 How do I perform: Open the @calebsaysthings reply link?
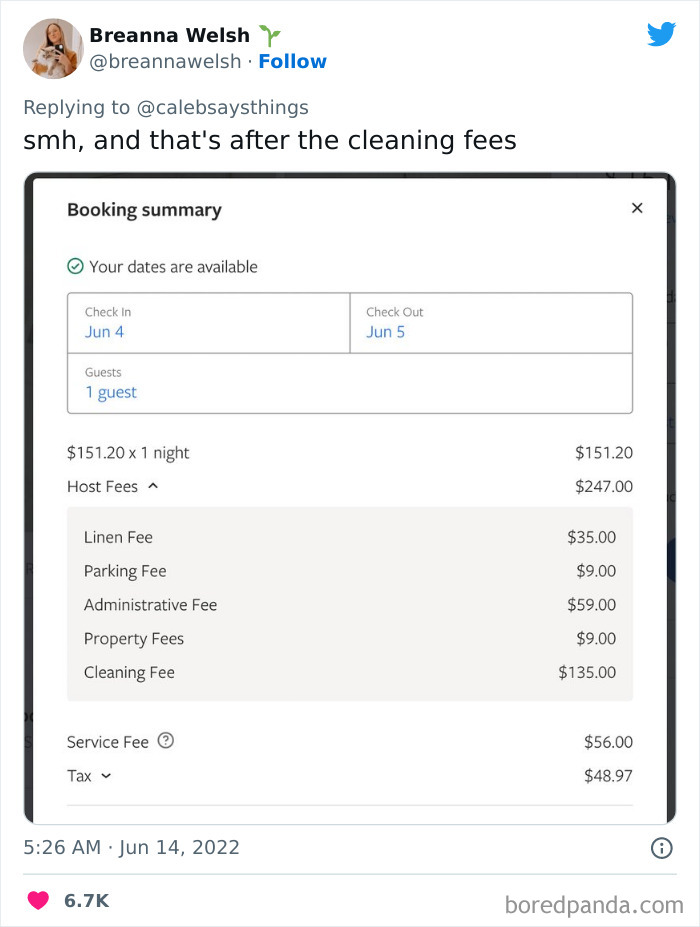[x=225, y=107]
